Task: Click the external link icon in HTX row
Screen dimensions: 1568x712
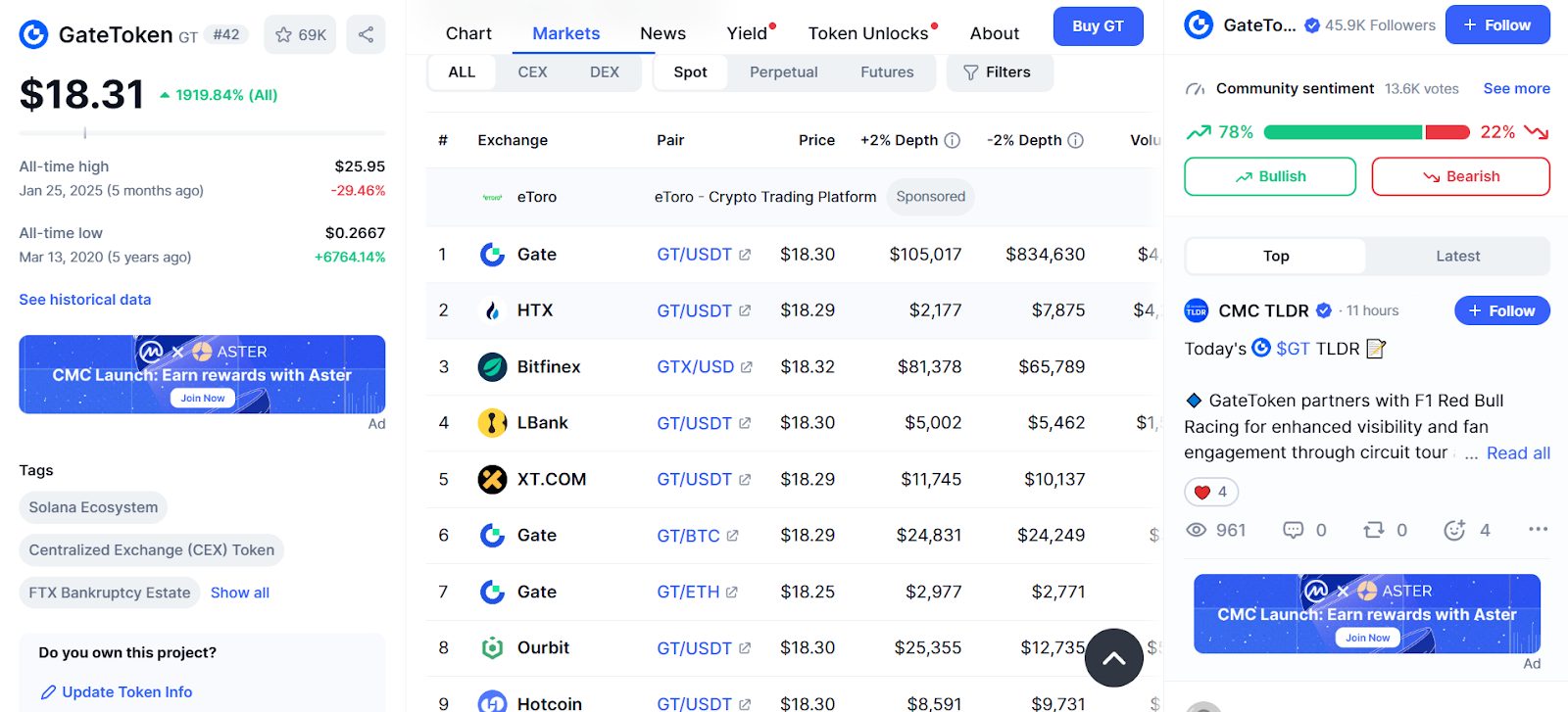Action: pos(745,310)
